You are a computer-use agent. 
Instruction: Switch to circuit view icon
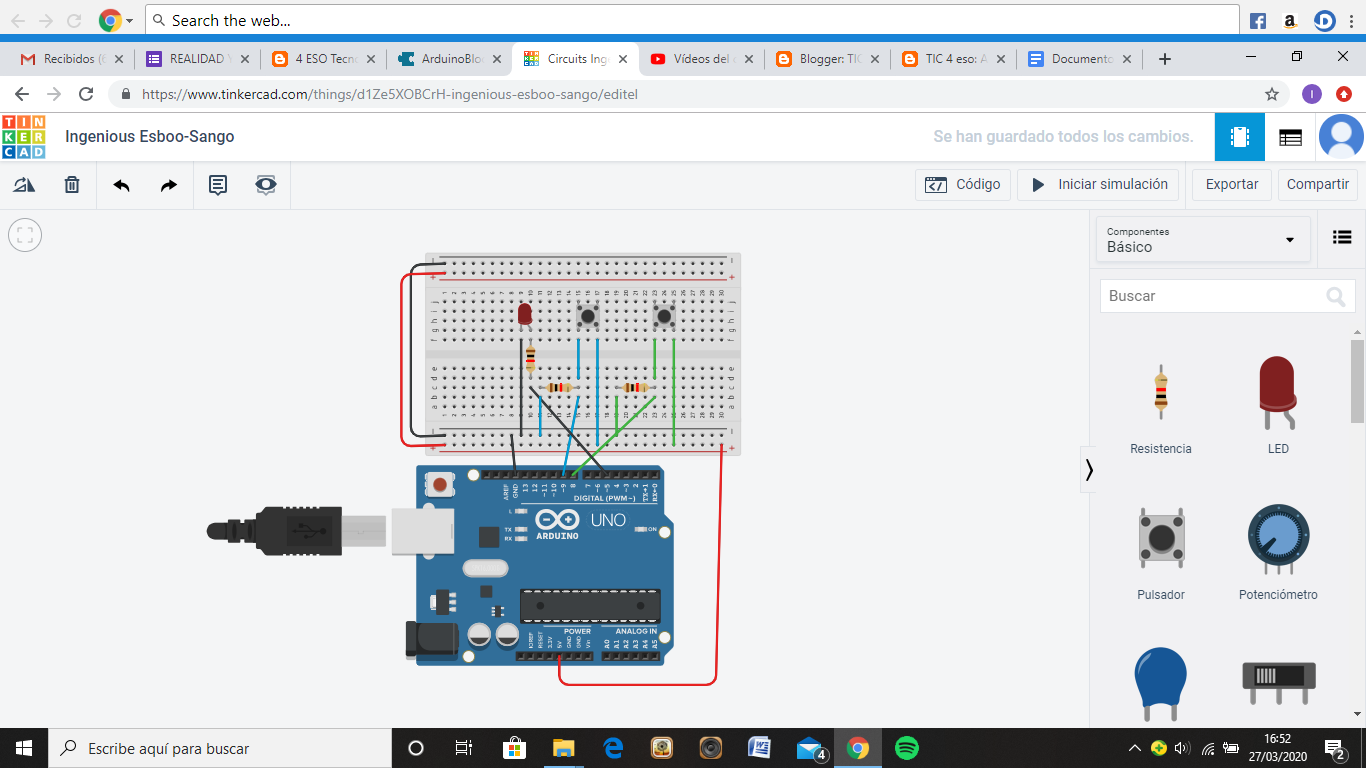click(x=1240, y=137)
